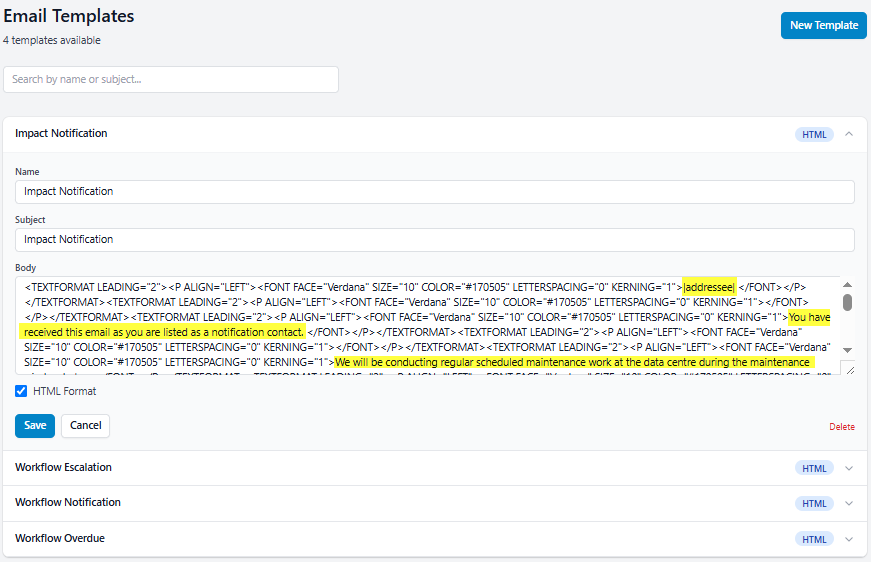Open the Workflow Overdue template row
The width and height of the screenshot is (871, 562).
coord(434,539)
